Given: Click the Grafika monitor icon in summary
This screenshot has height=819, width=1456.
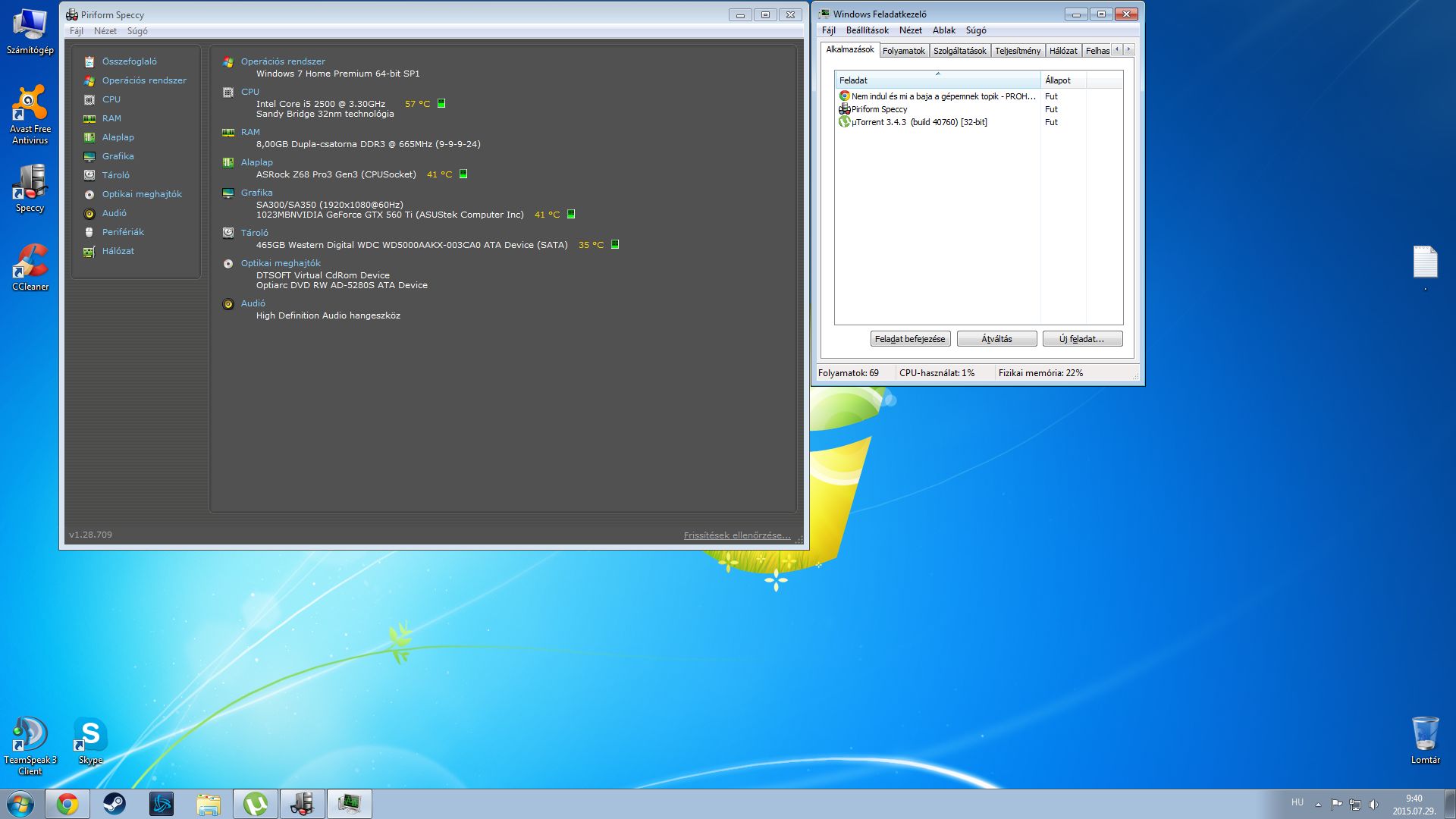Looking at the screenshot, I should [x=227, y=193].
